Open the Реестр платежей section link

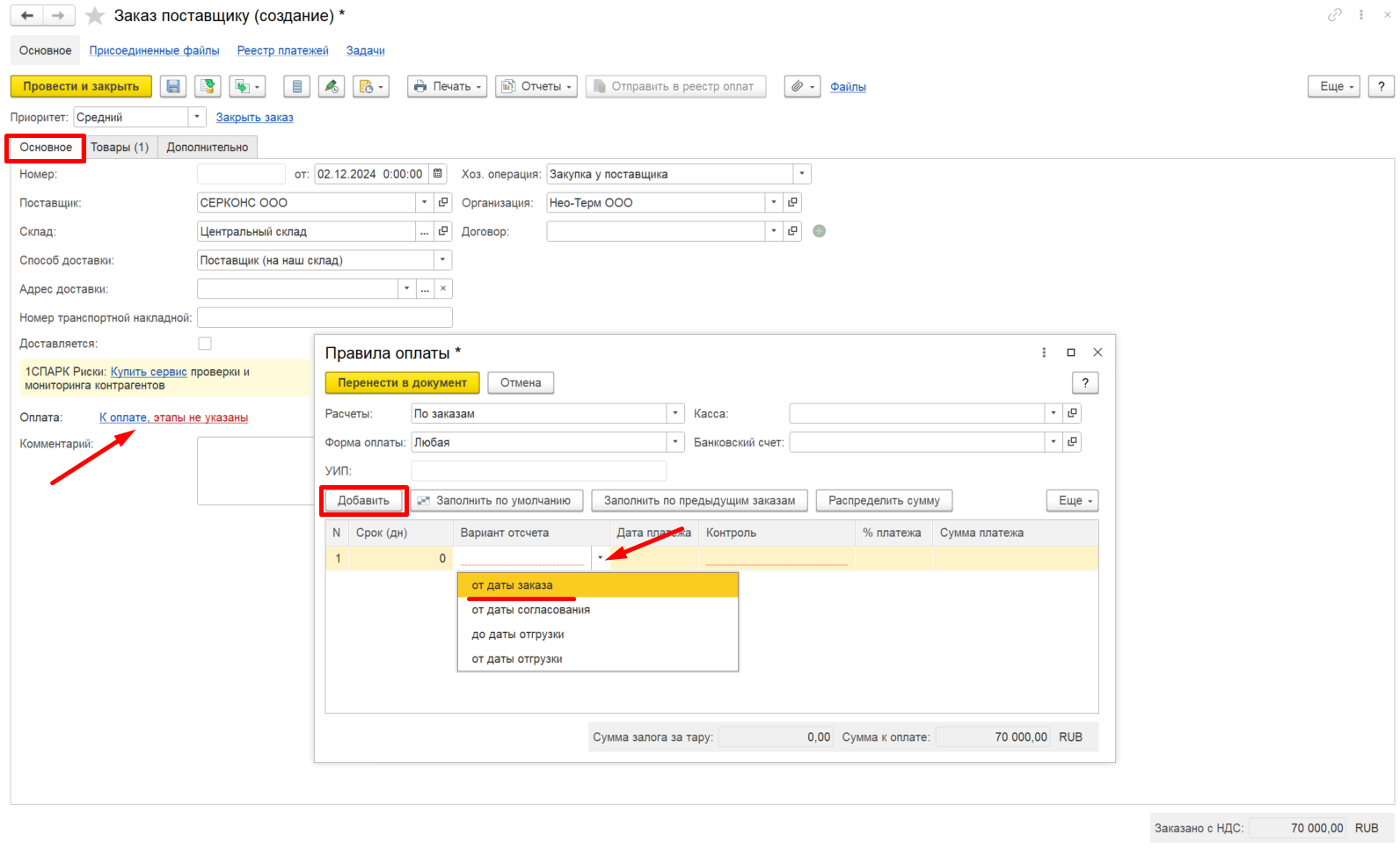point(282,50)
